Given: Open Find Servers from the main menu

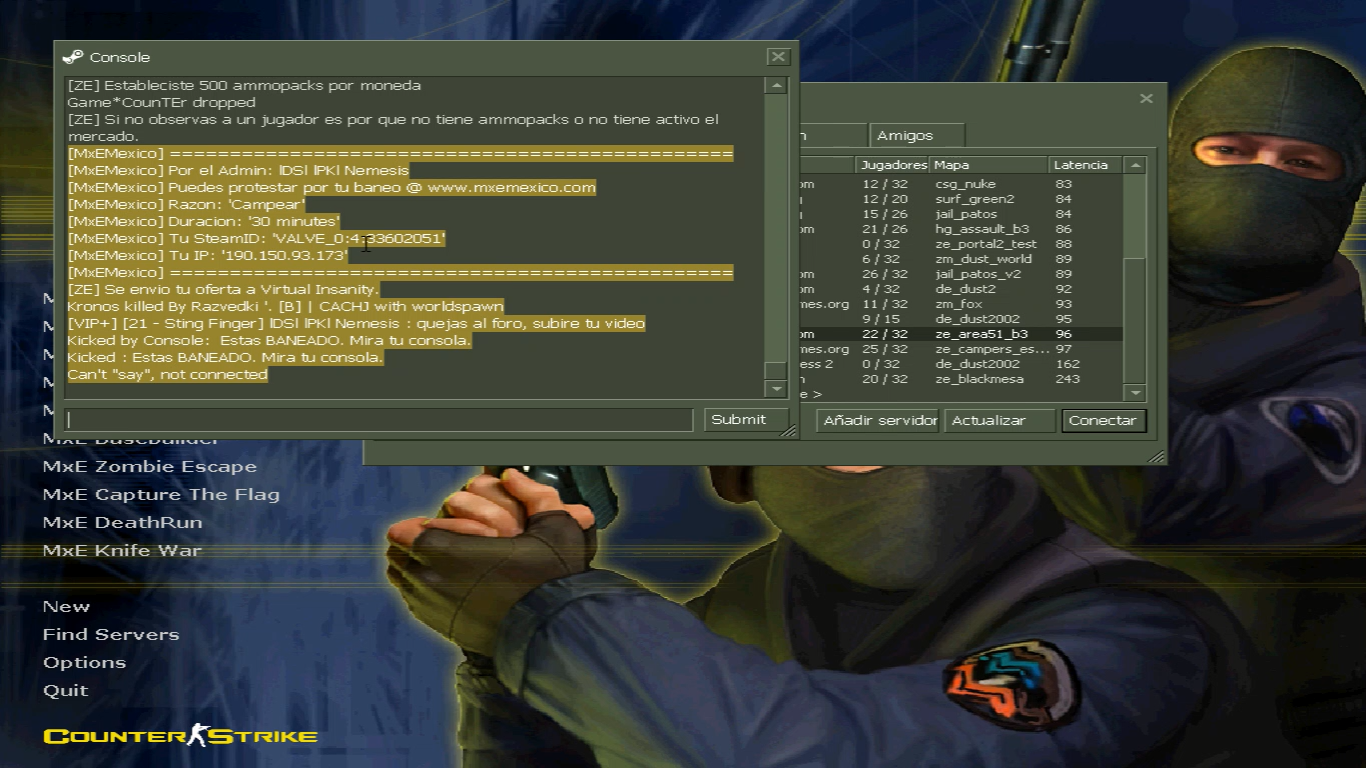Looking at the screenshot, I should tap(111, 635).
